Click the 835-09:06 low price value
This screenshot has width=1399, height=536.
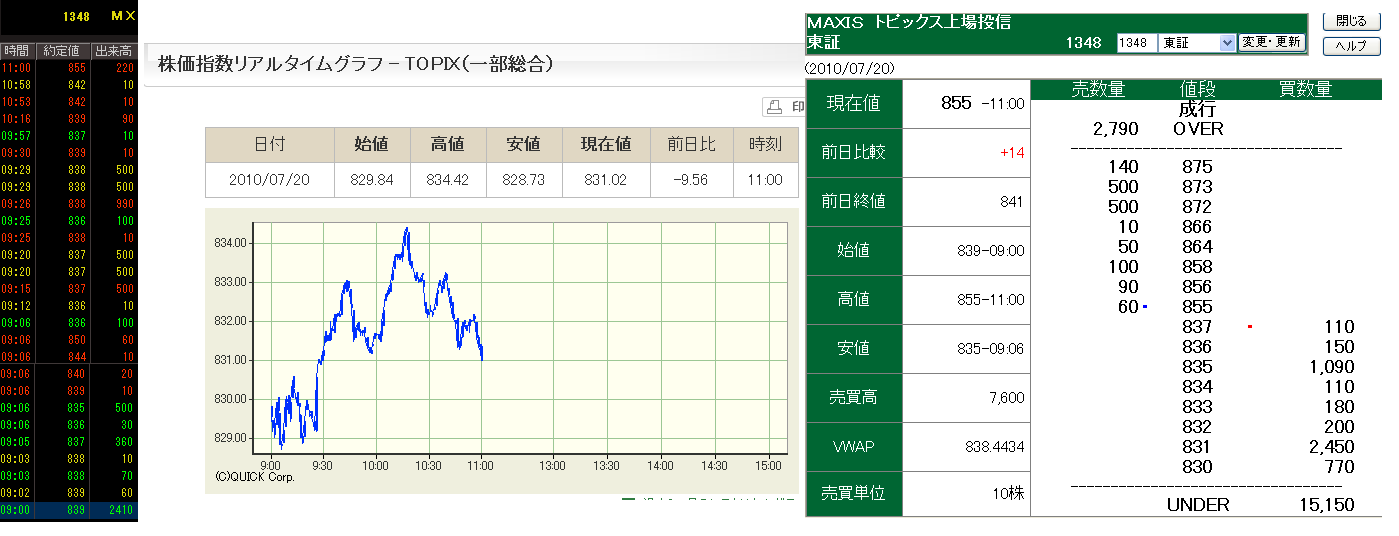click(x=991, y=349)
